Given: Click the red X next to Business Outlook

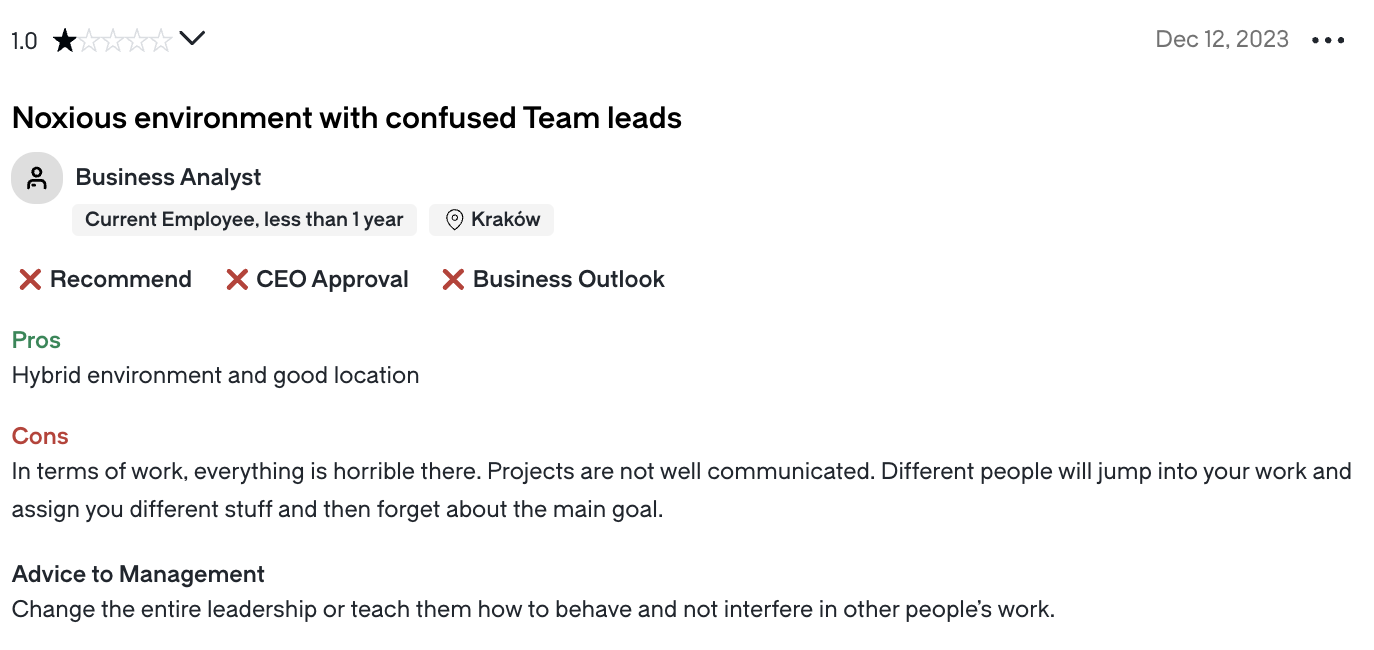Looking at the screenshot, I should (453, 280).
